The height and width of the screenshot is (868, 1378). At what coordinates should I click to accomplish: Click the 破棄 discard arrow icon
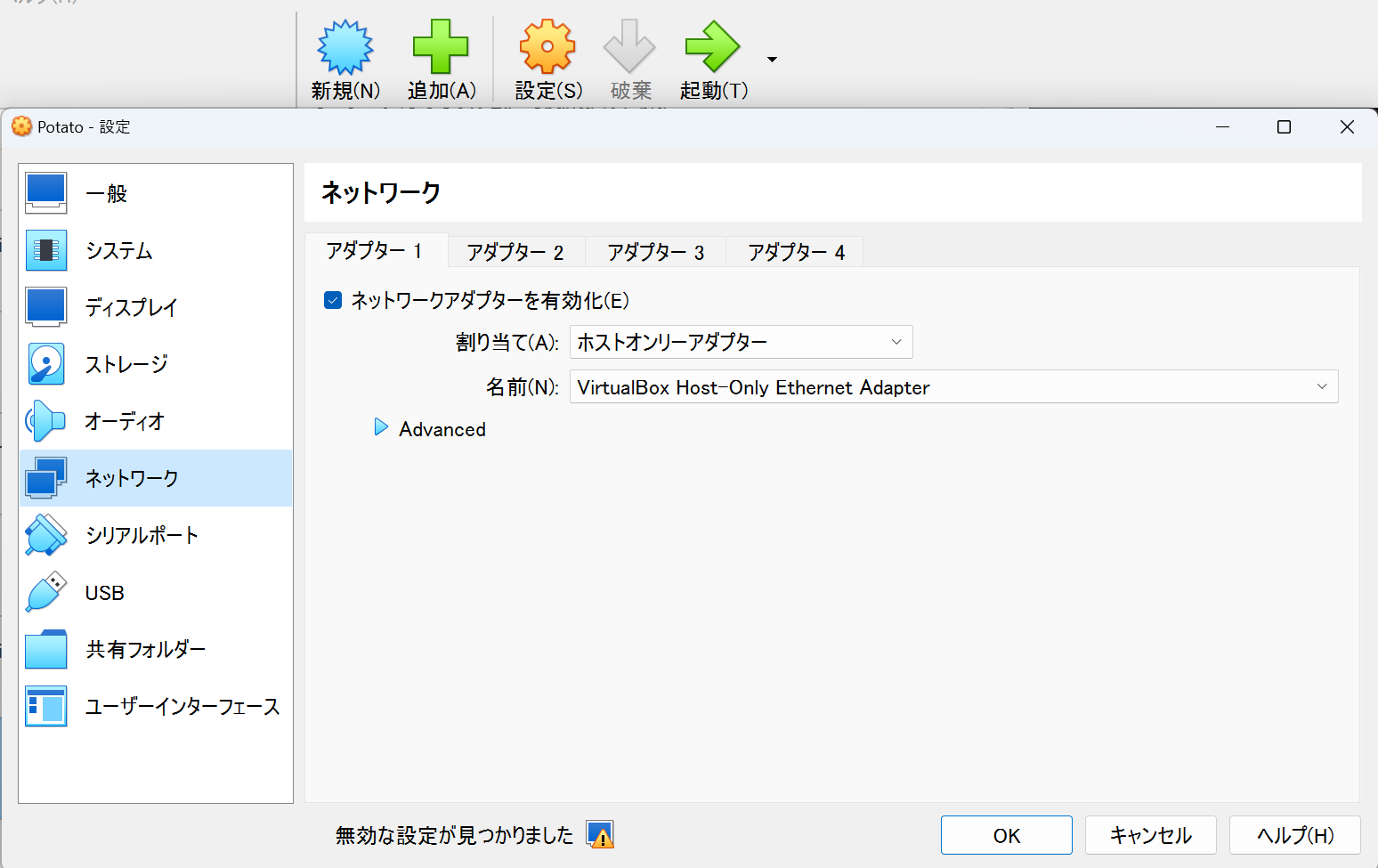tap(629, 47)
